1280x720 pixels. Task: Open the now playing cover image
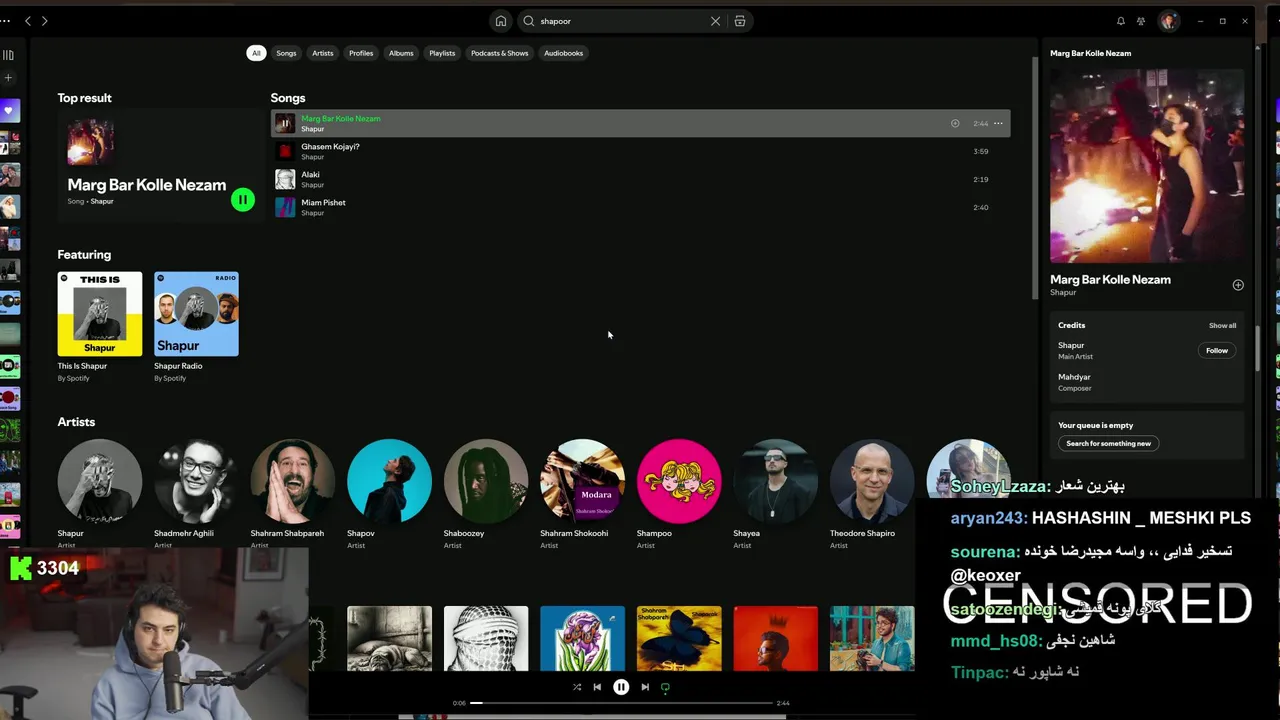coord(1147,166)
